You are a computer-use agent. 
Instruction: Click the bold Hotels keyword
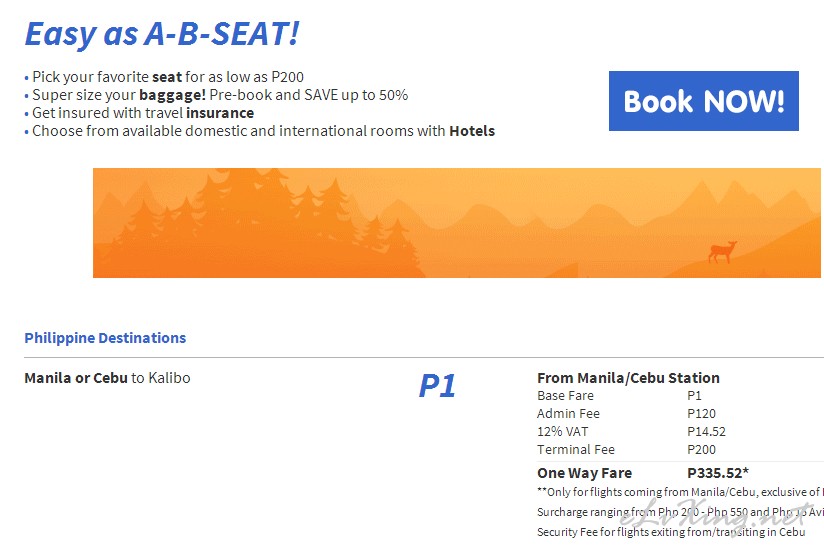click(x=472, y=131)
